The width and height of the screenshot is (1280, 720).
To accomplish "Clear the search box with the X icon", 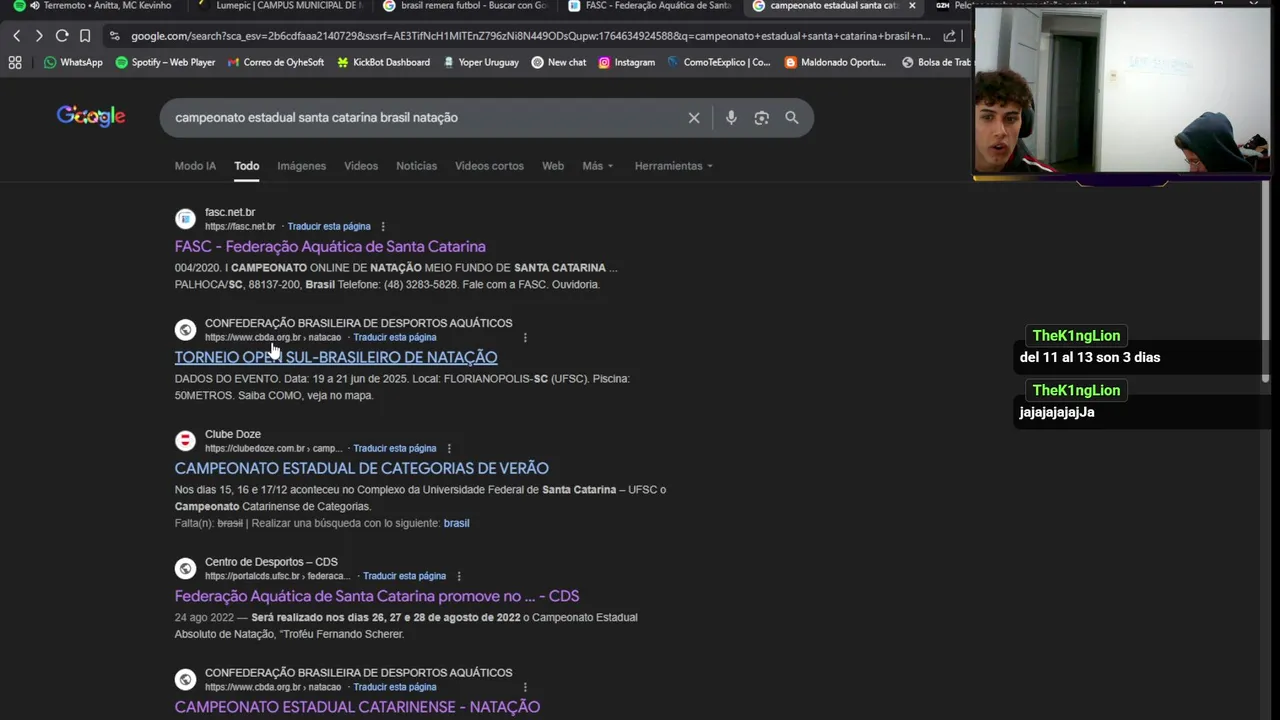I will [x=694, y=118].
